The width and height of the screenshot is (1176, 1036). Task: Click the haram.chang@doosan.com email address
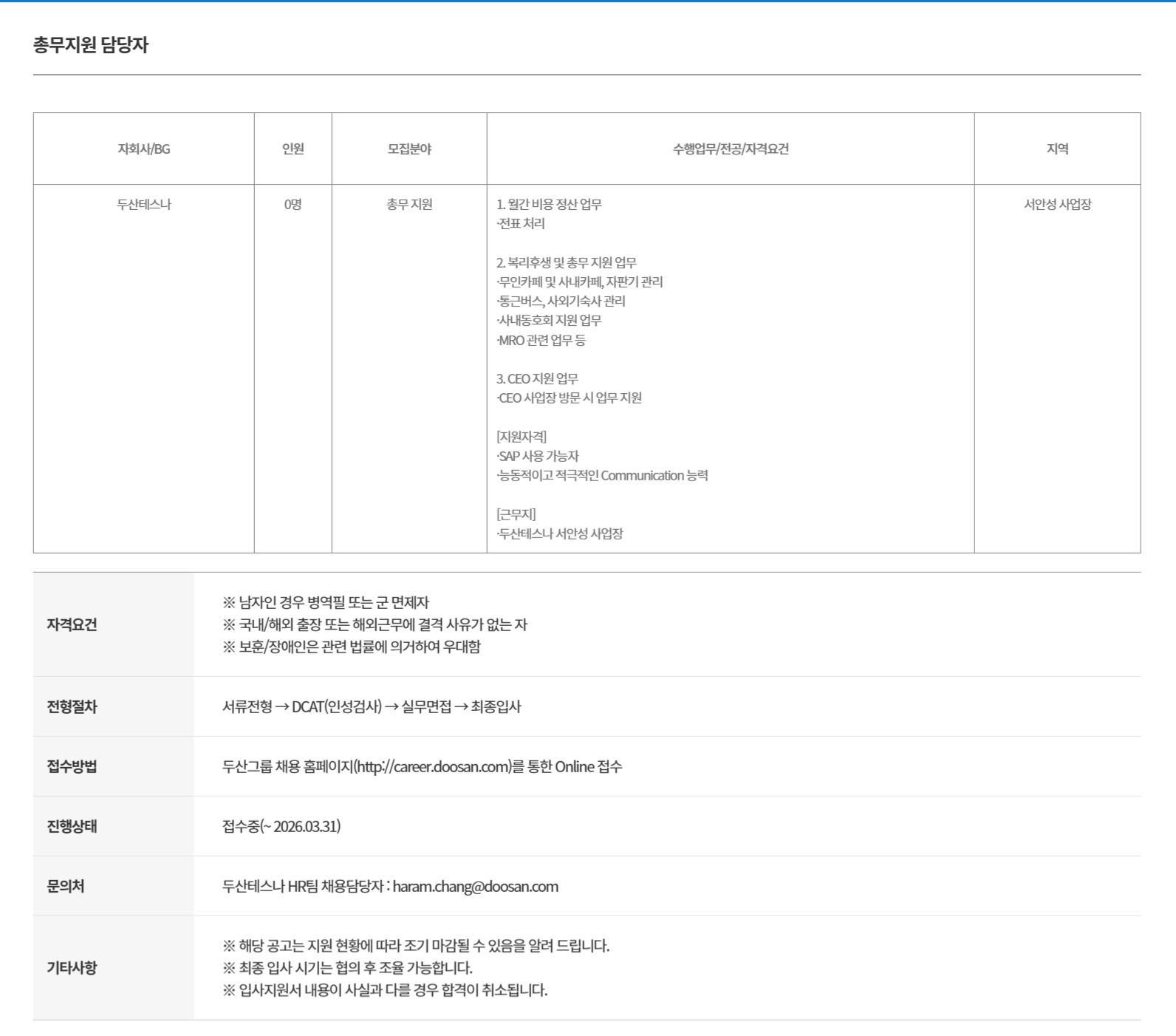point(475,887)
